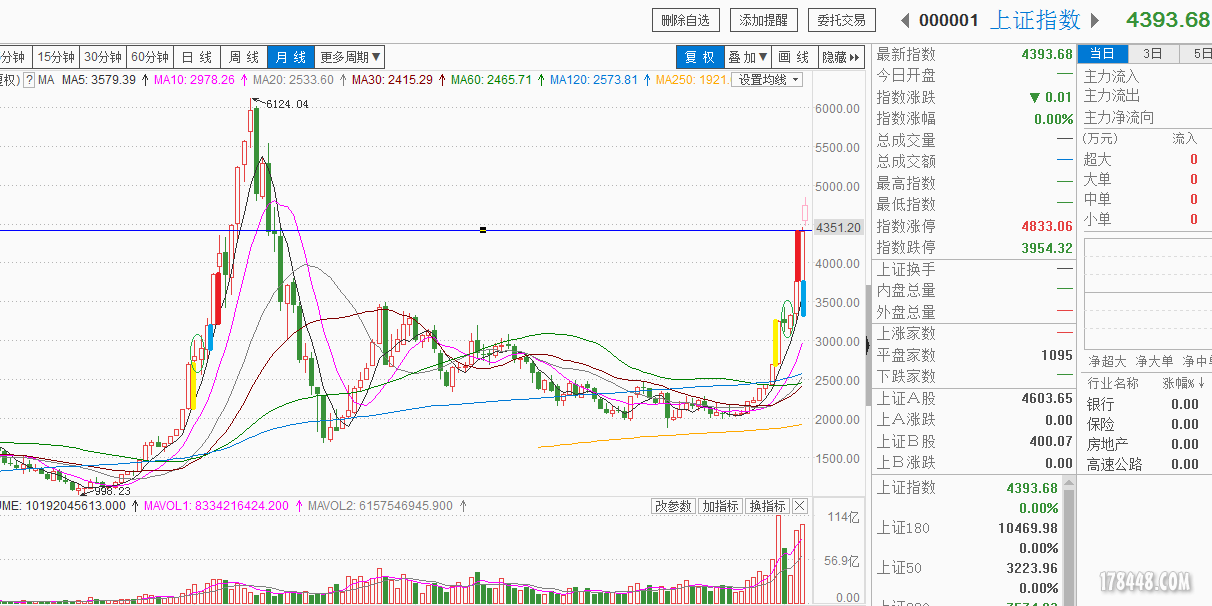Click 换指标 button in volume panel
Viewport: 1212px width, 606px height.
pos(767,507)
